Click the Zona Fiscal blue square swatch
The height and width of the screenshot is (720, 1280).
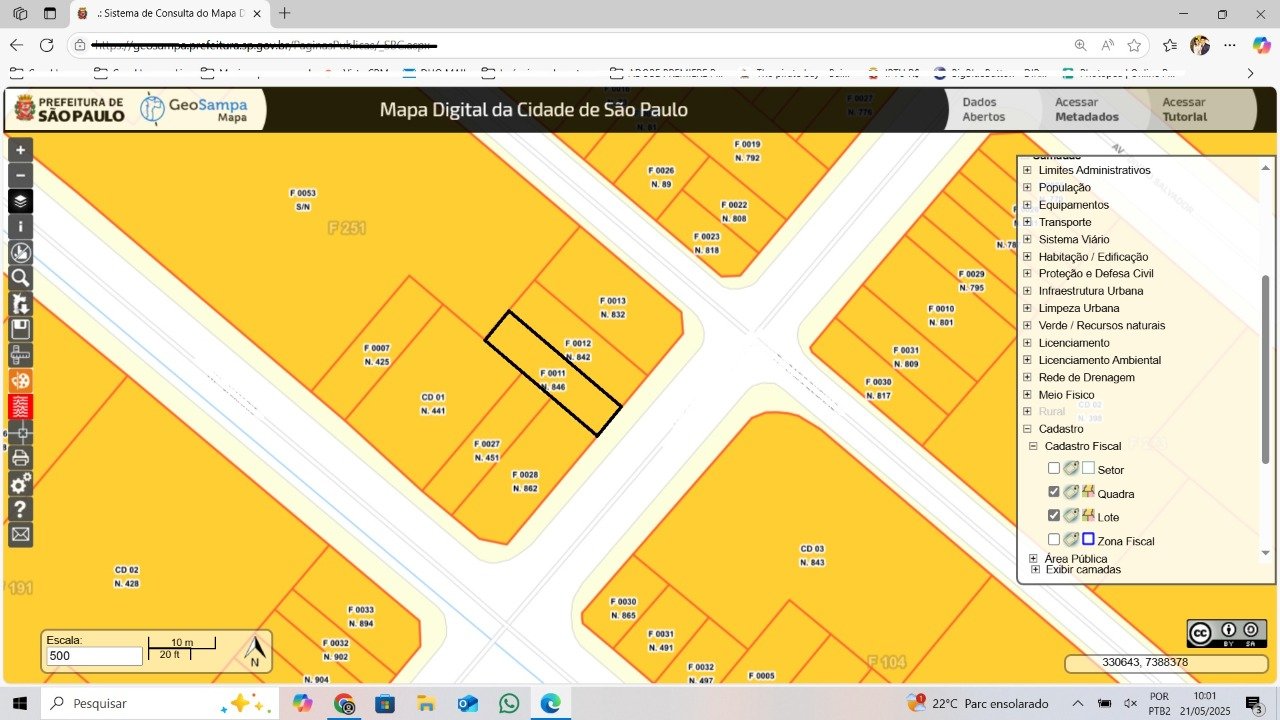click(x=1088, y=540)
